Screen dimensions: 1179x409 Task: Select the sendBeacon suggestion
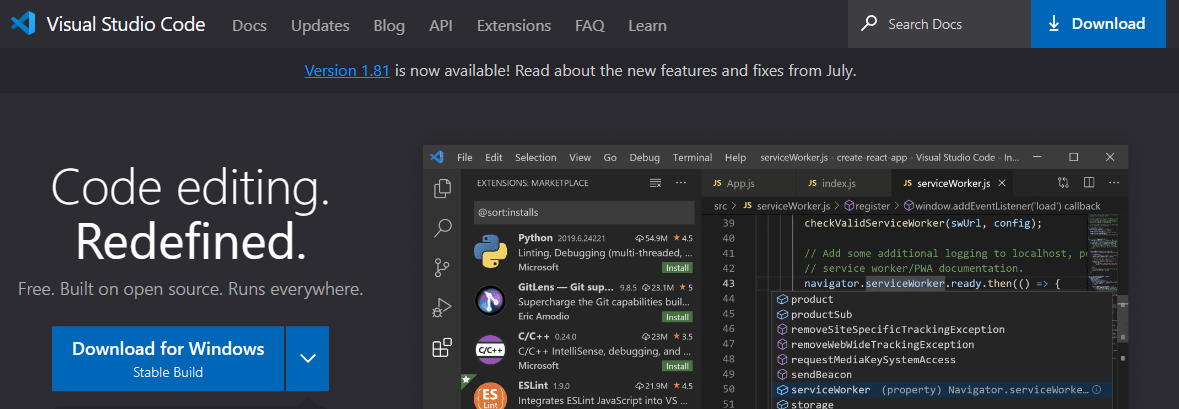pyautogui.click(x=943, y=374)
